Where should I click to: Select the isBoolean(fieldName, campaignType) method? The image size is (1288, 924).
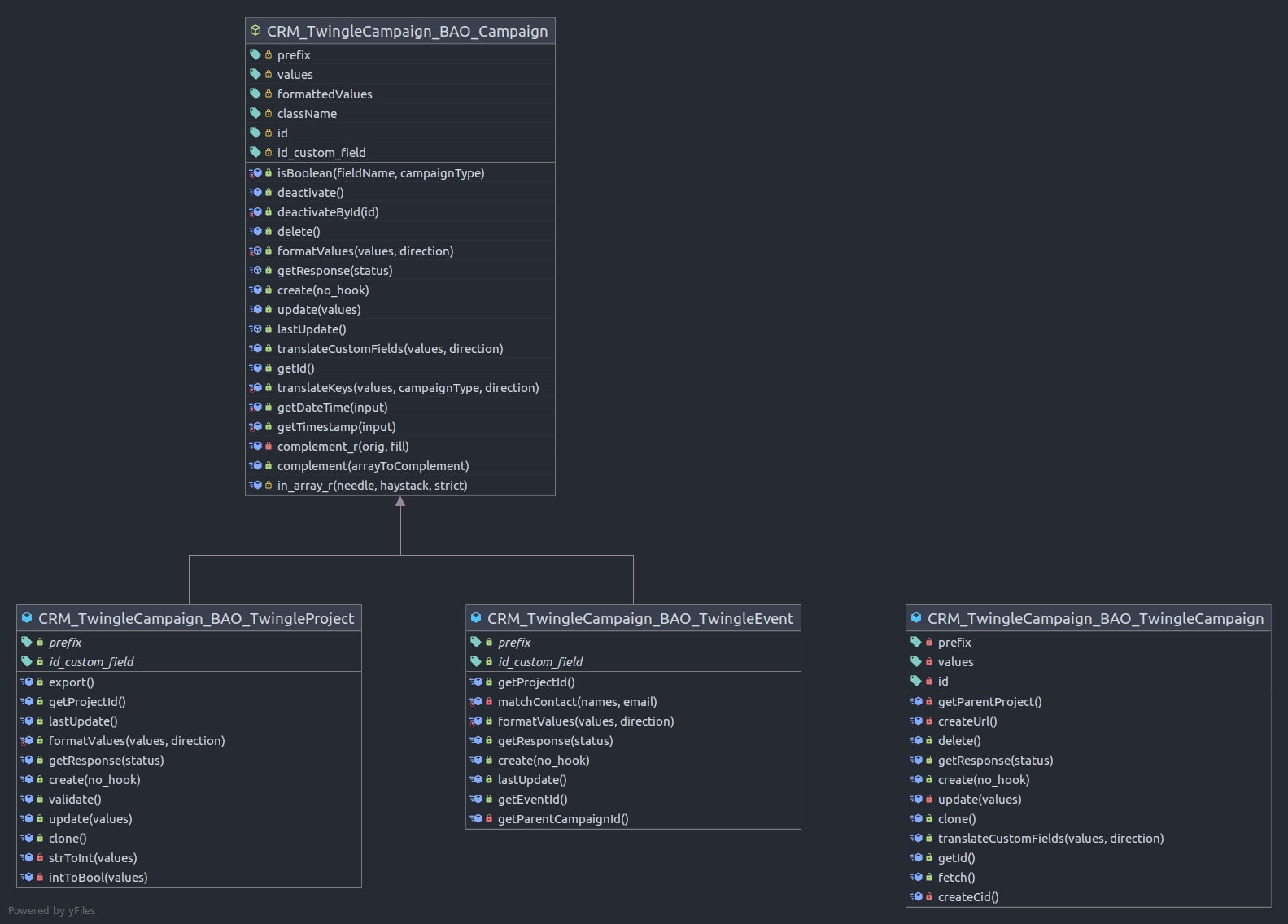[400, 172]
